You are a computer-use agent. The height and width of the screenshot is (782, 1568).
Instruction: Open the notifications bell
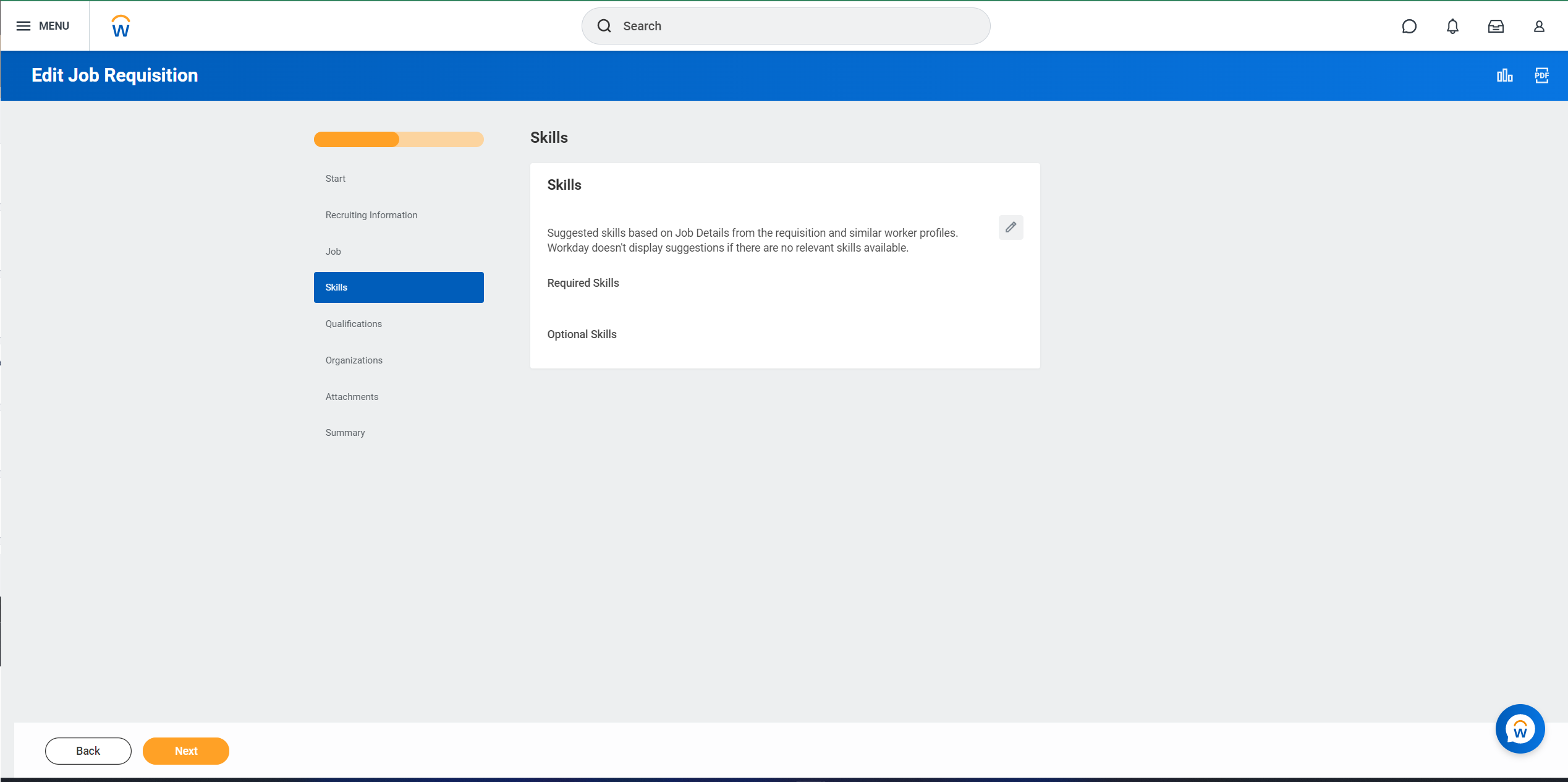[1452, 26]
